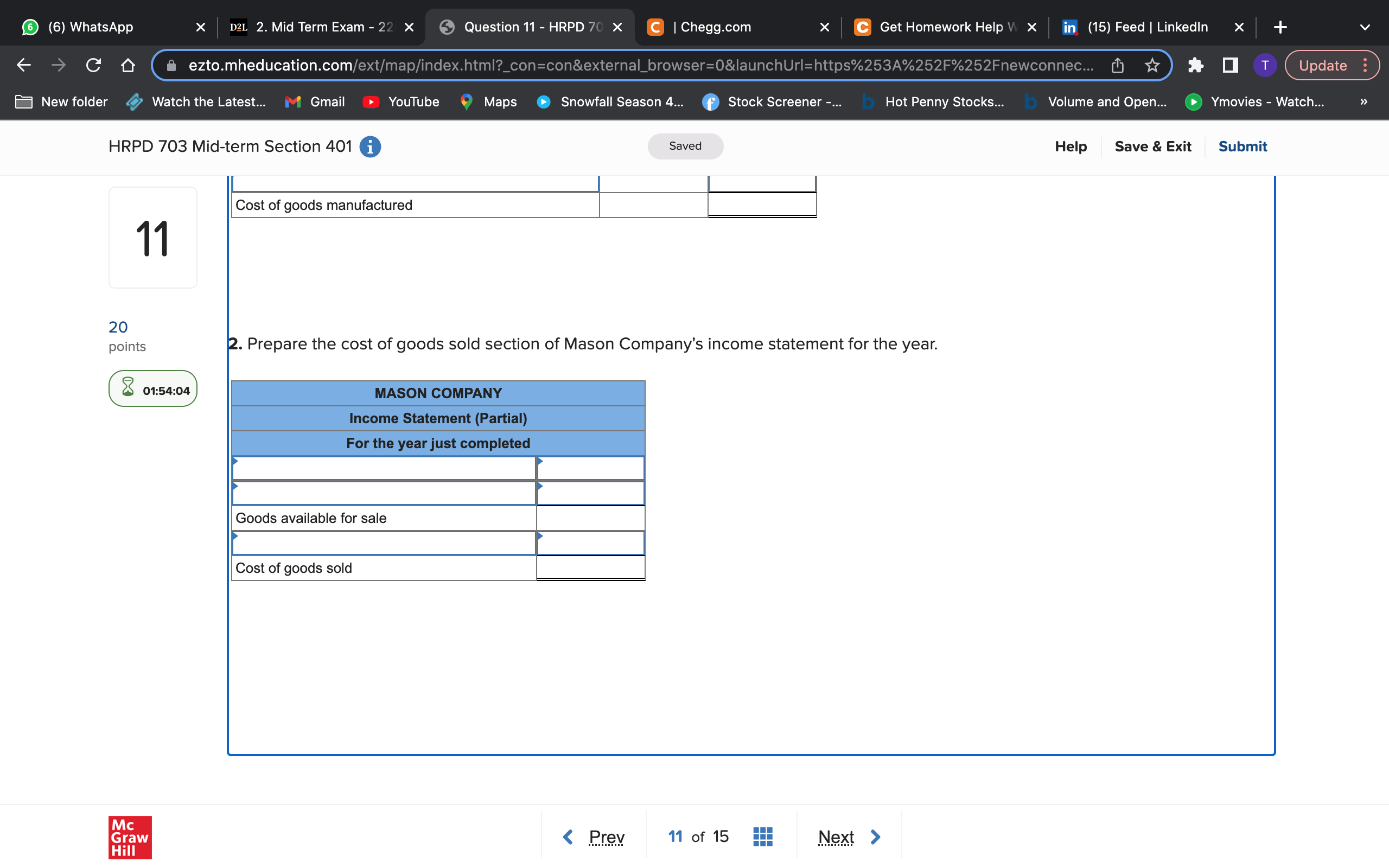This screenshot has height=868, width=1389.
Task: Click the share icon in the address bar
Action: (1118, 65)
